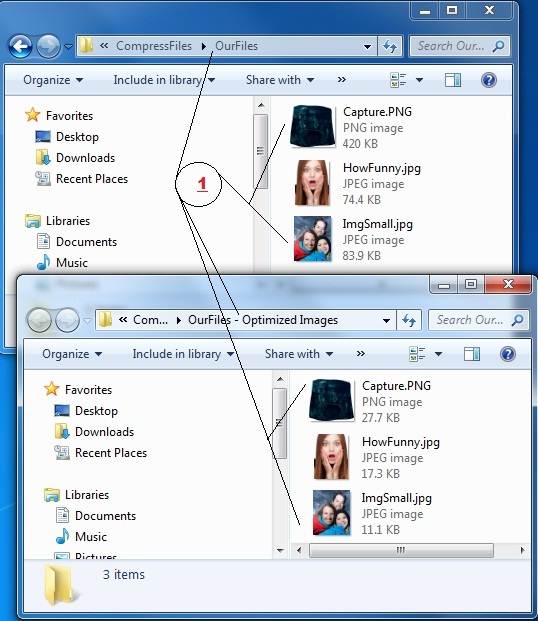The width and height of the screenshot is (538, 621).
Task: Open Help icon in OurFiles window
Action: coord(489,80)
